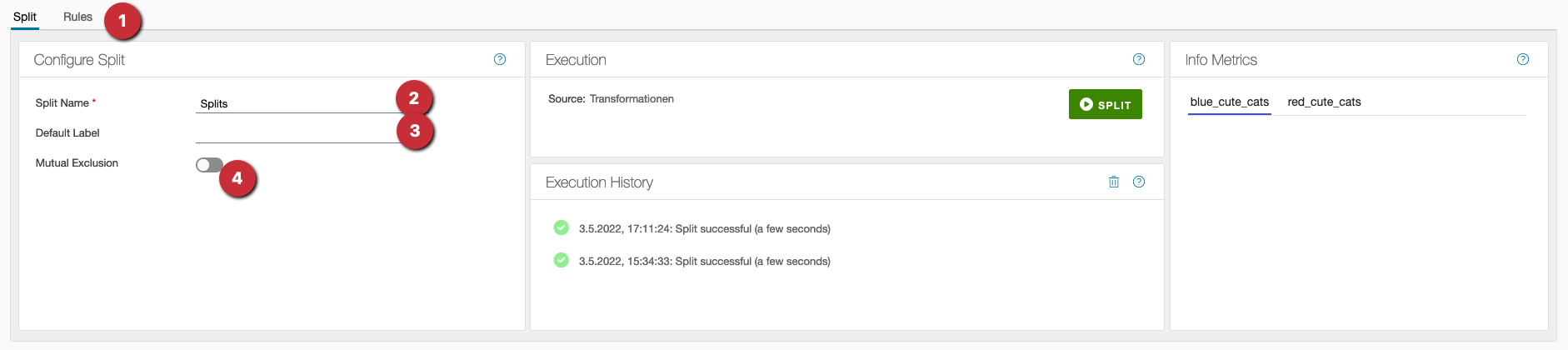The width and height of the screenshot is (1568, 350).
Task: Open the 15:34:33 split history entry
Action: pyautogui.click(x=704, y=261)
